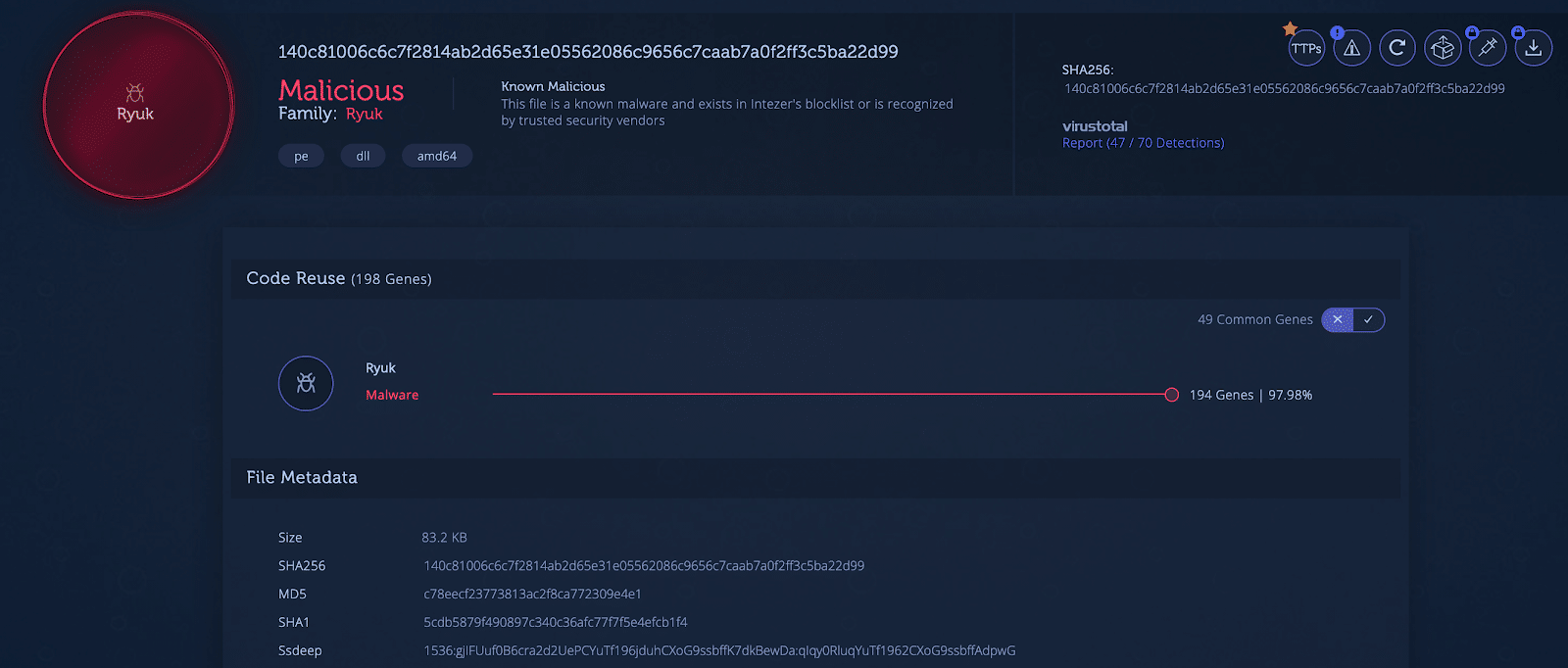
Task: Open the VirusTotal report link
Action: (x=1143, y=143)
